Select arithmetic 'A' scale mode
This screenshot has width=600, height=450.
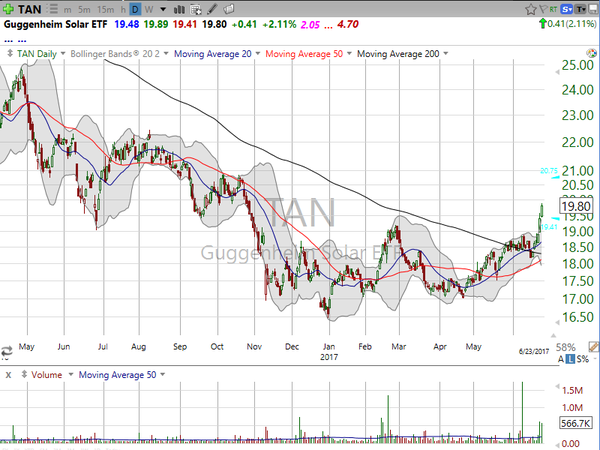click(x=561, y=359)
